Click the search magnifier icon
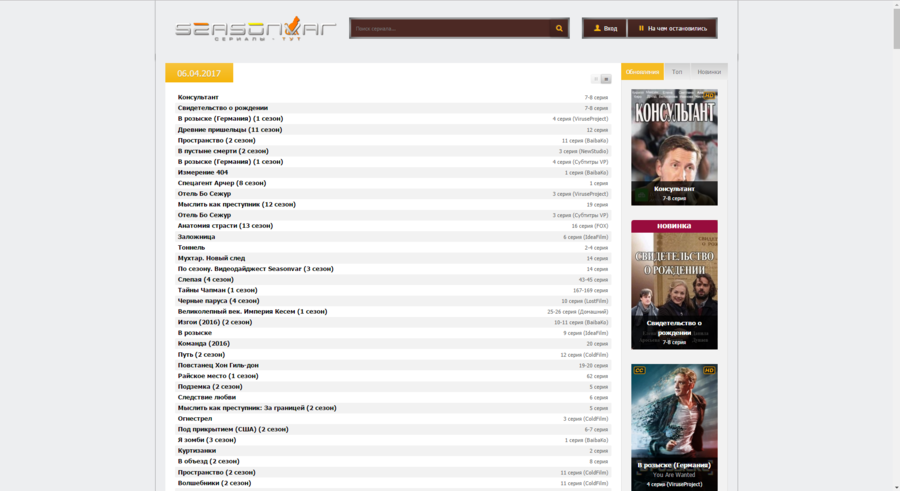 tap(559, 28)
